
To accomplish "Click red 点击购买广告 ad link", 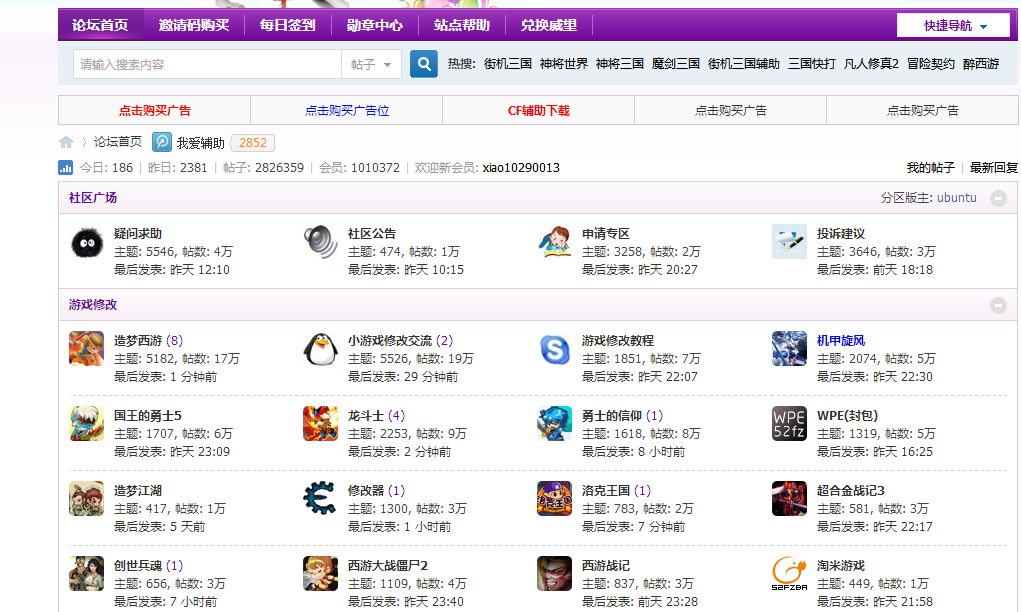I will [x=154, y=111].
